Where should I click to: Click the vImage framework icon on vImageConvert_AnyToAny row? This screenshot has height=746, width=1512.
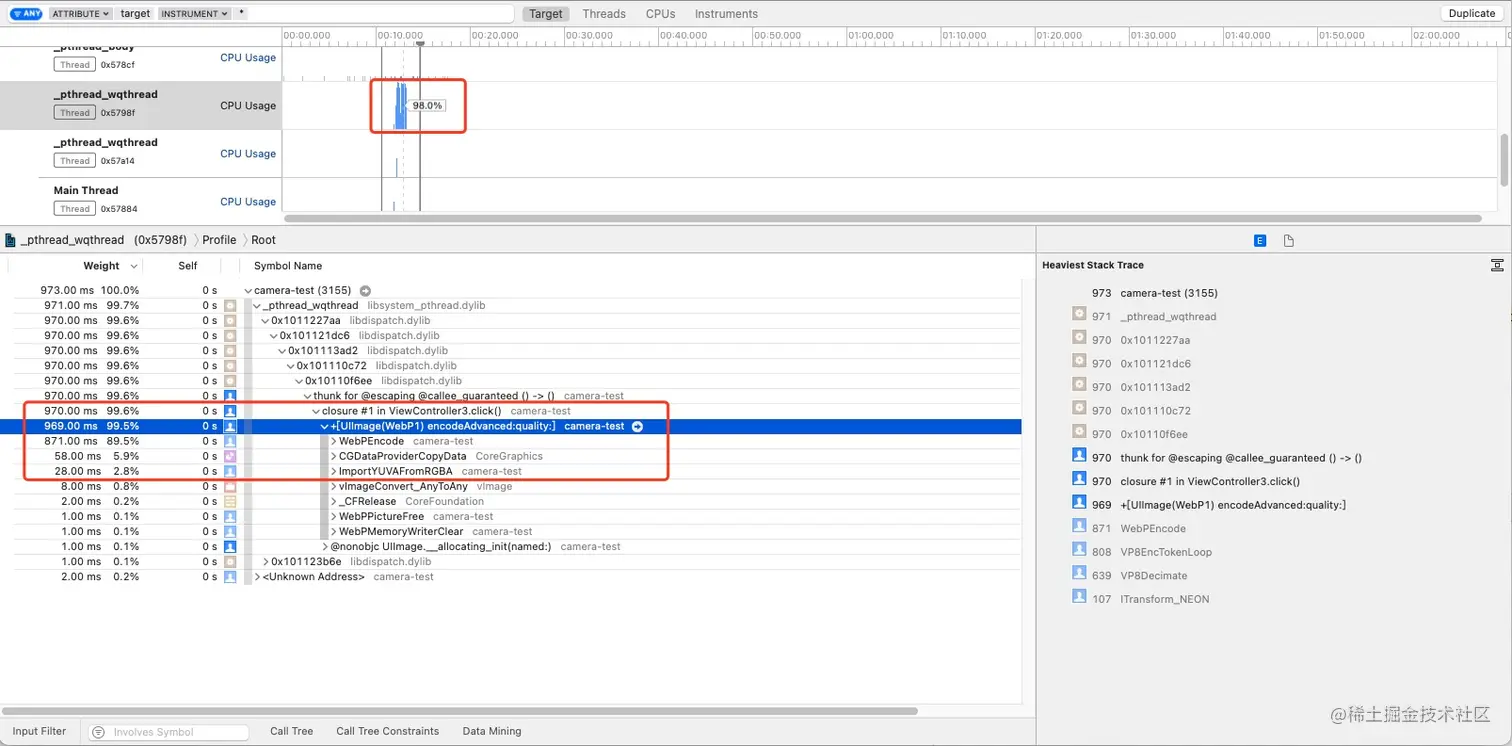coord(230,486)
